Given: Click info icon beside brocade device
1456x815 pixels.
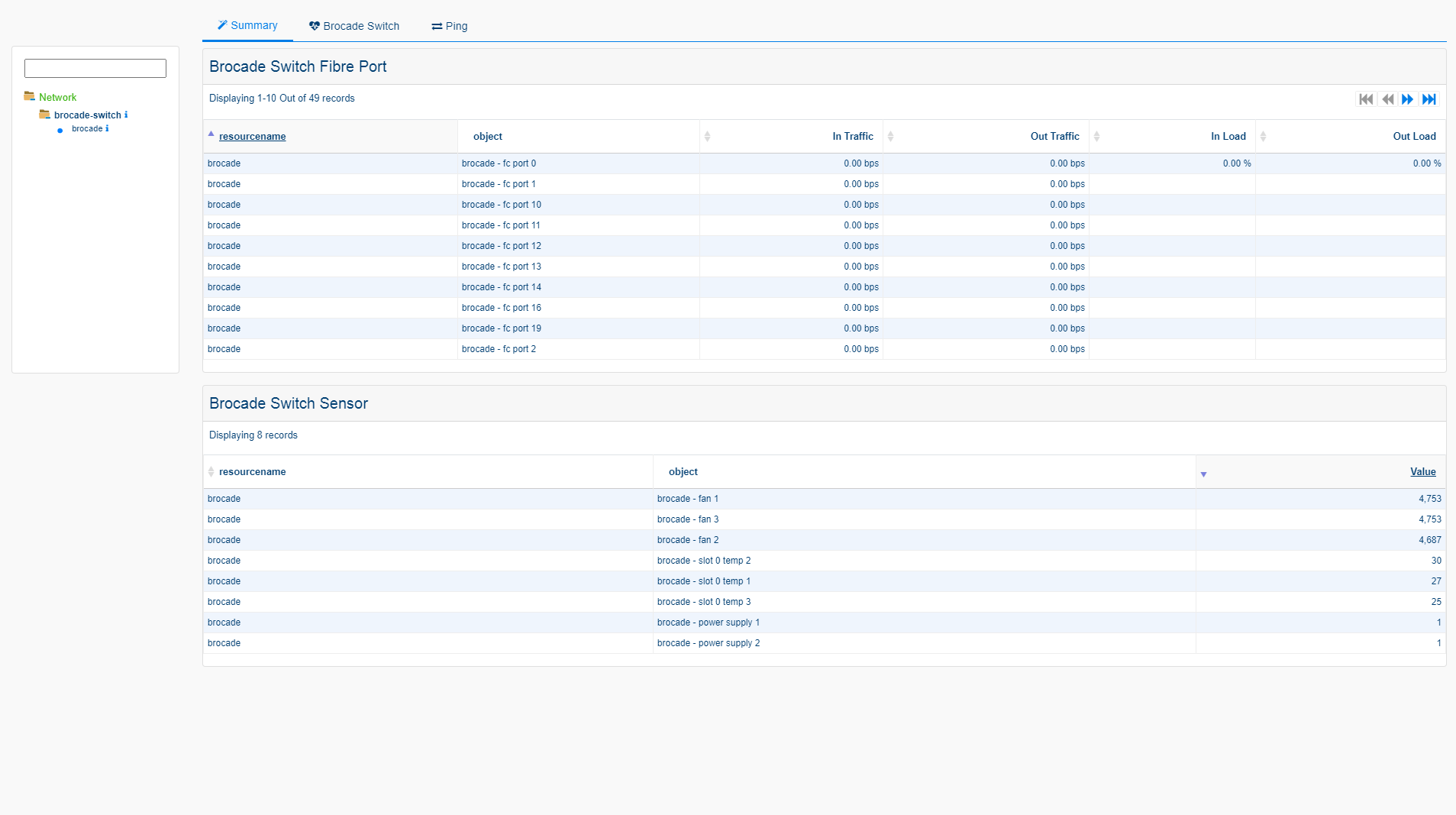Looking at the screenshot, I should tap(107, 128).
